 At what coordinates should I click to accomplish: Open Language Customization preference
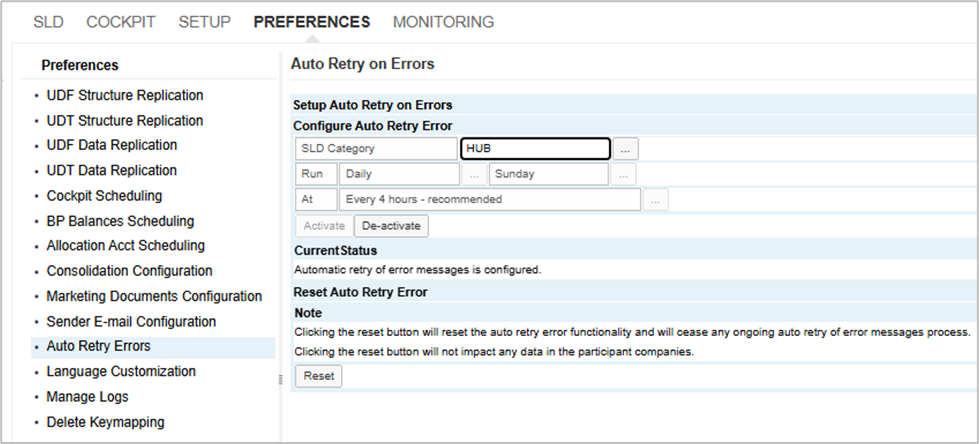pyautogui.click(x=121, y=372)
